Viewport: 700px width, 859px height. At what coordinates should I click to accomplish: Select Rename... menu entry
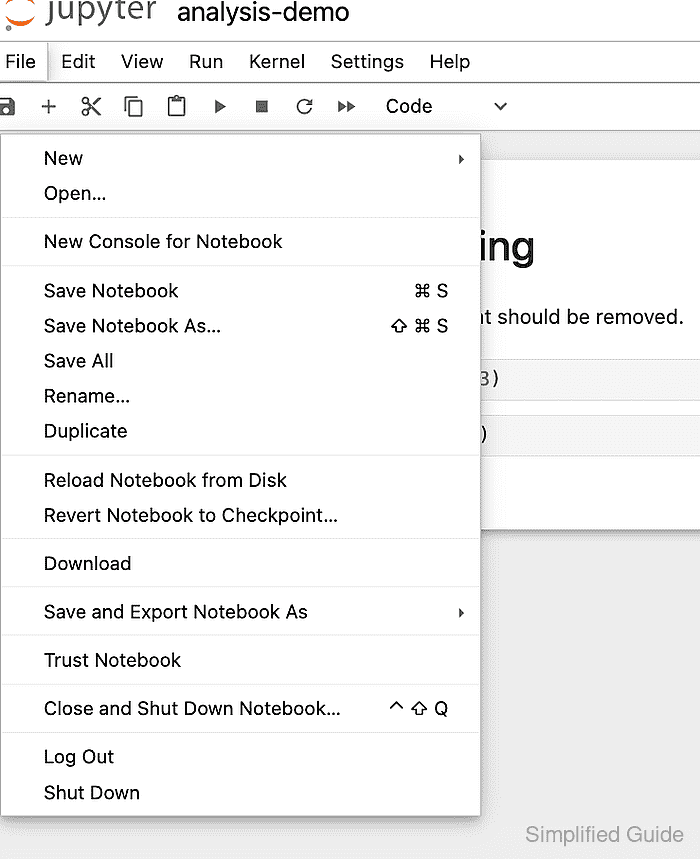click(x=240, y=396)
